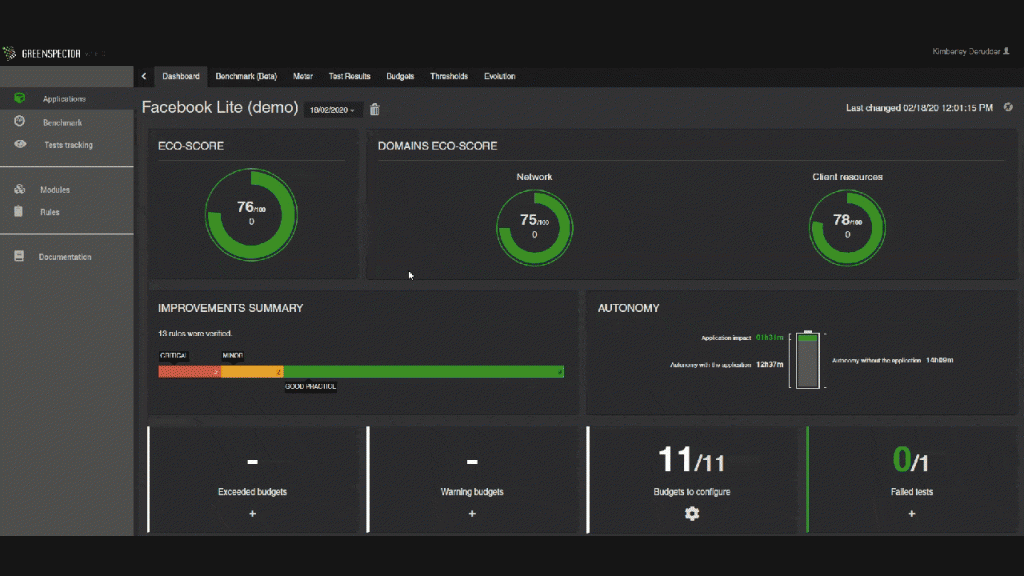Click the Warning budgets label
The height and width of the screenshot is (576, 1024).
point(472,492)
